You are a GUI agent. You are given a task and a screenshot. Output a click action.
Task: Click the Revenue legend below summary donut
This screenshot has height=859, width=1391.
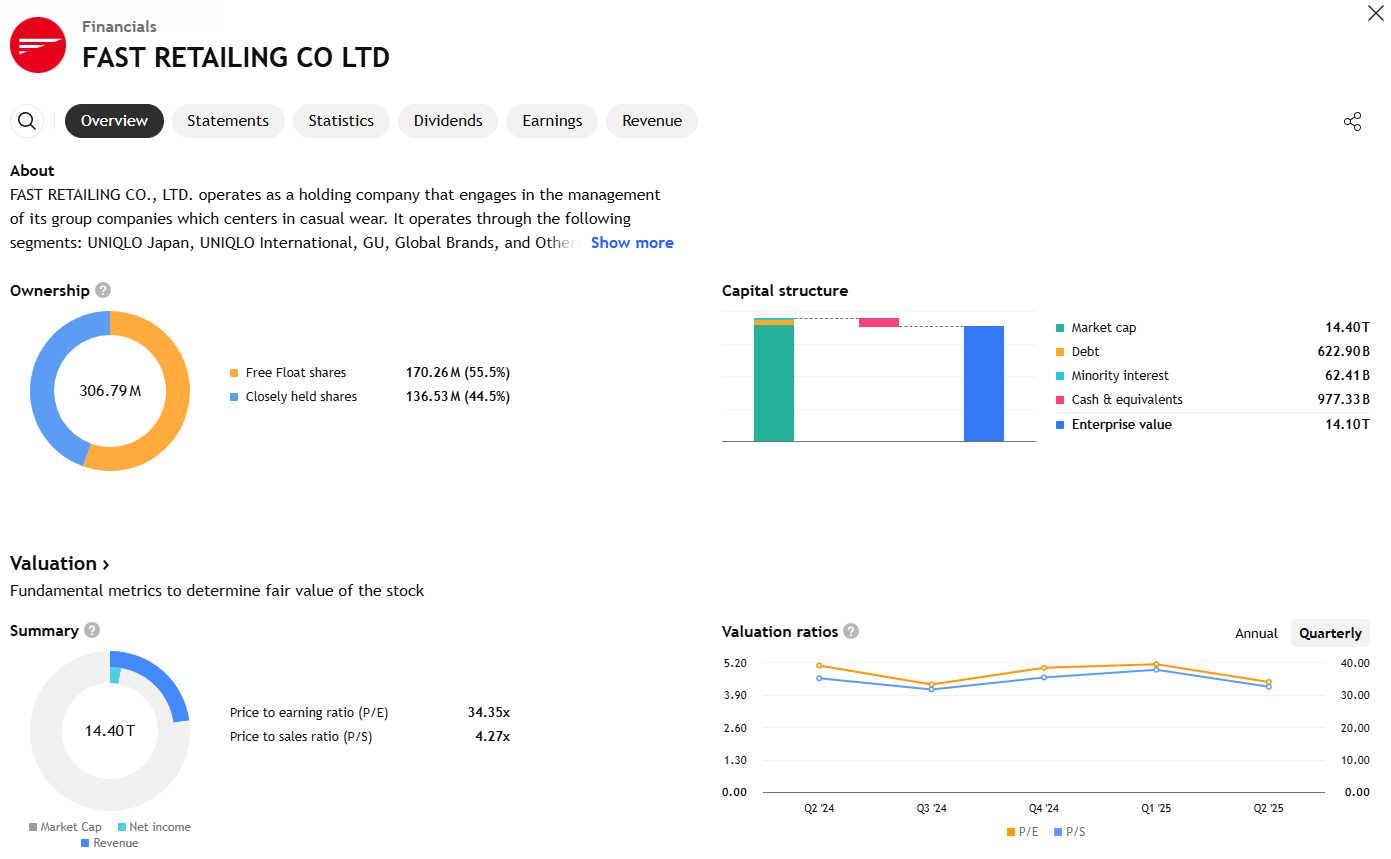coord(109,843)
